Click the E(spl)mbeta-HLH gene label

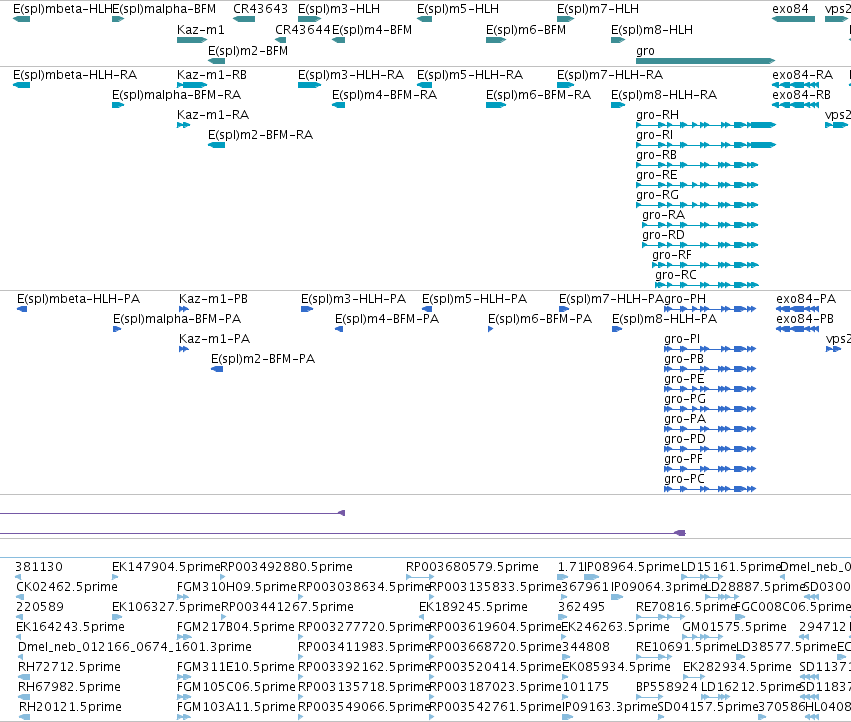tap(62, 9)
